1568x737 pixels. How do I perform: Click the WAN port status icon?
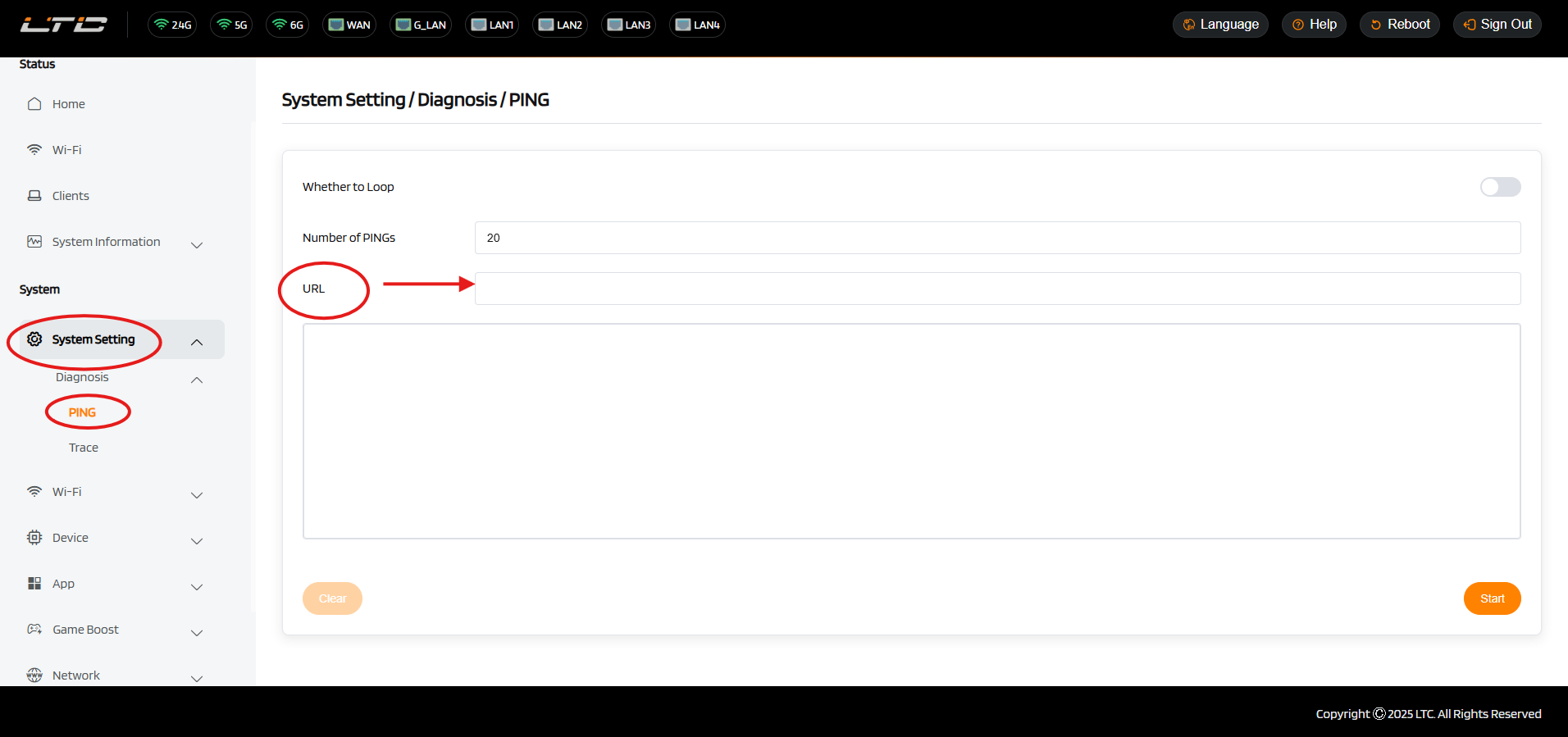tap(349, 25)
